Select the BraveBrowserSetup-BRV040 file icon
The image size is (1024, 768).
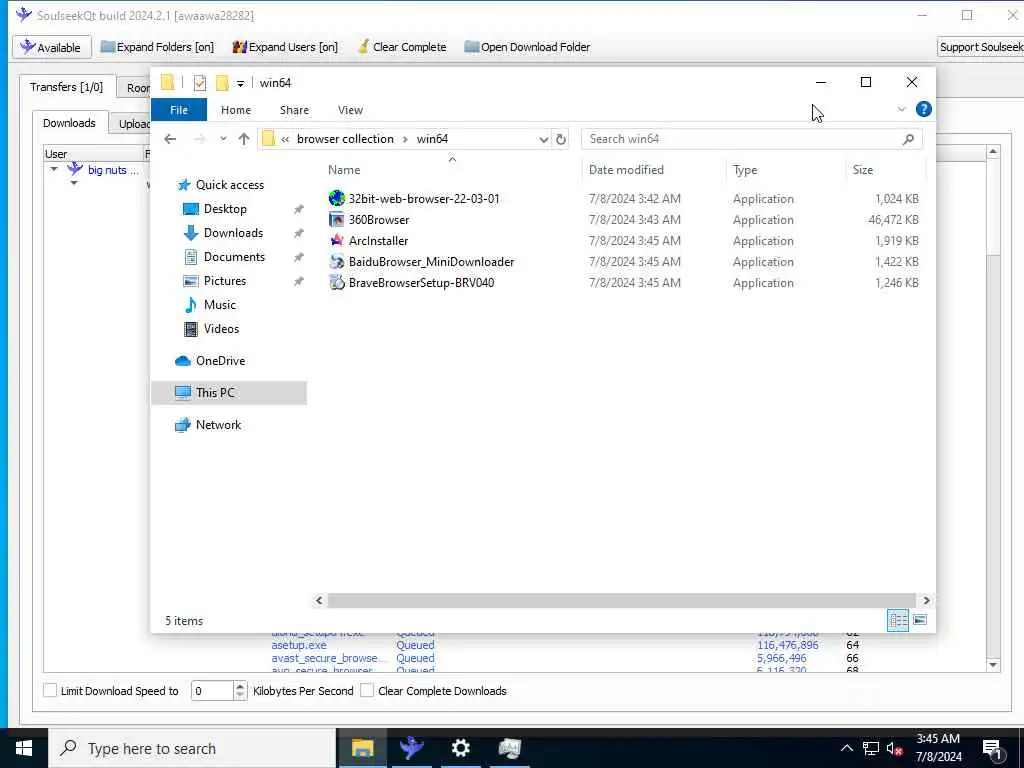(336, 282)
